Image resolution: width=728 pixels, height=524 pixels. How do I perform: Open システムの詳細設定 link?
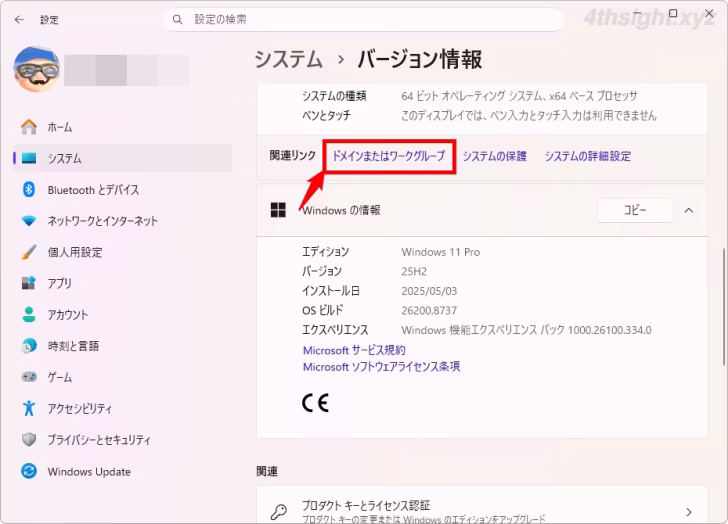[588, 156]
